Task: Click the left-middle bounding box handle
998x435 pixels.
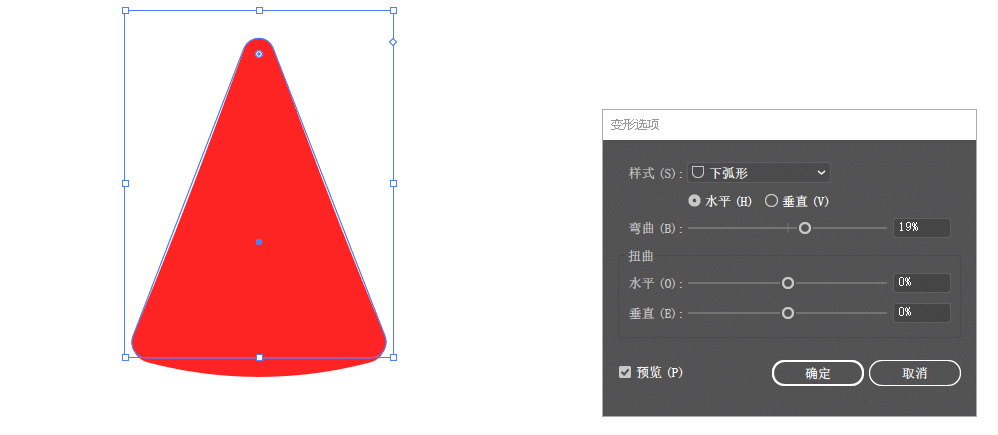Action: 125,183
